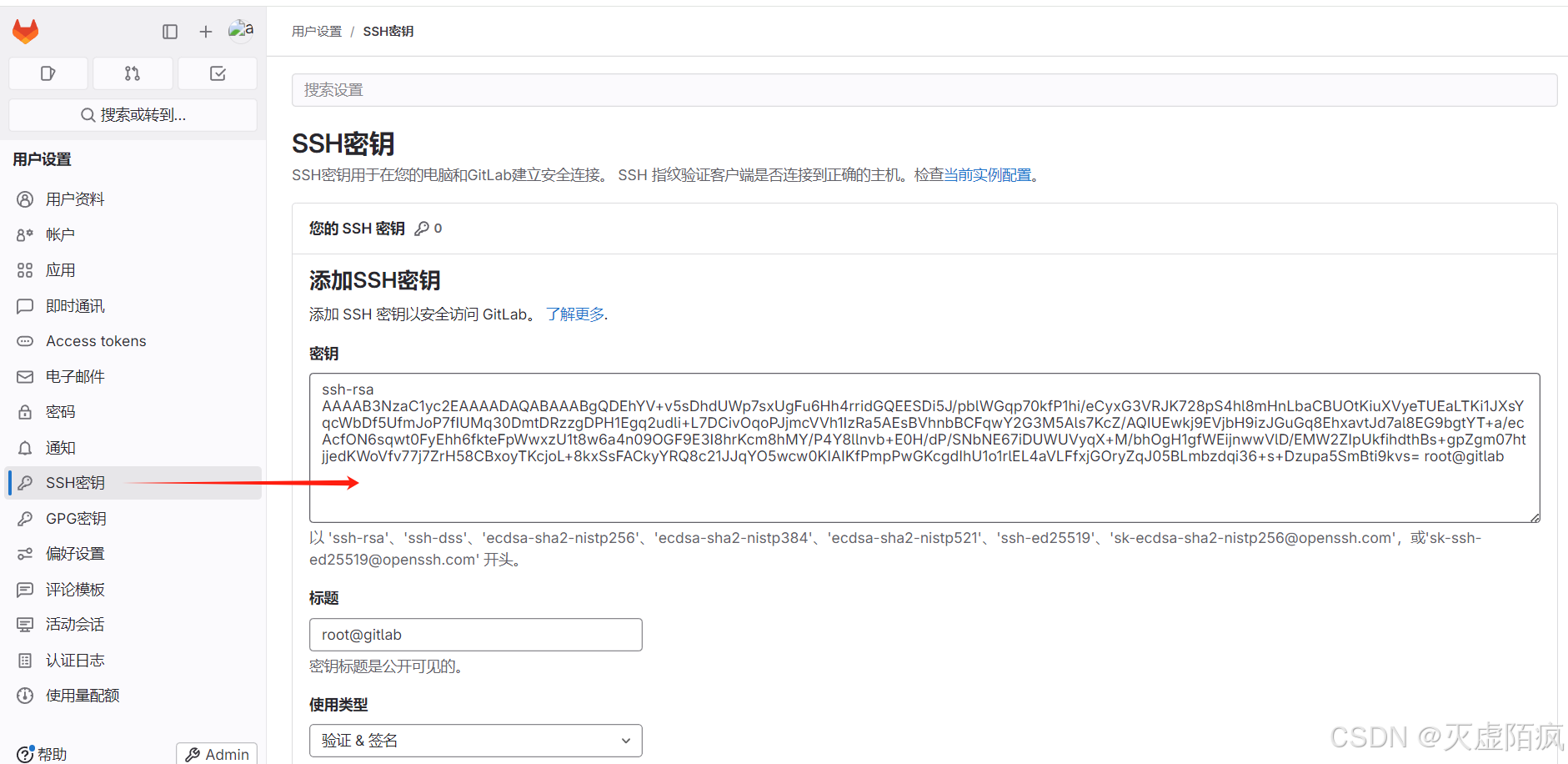Open 应用 applications settings
Screen dimensions: 1568x764
click(134, 270)
